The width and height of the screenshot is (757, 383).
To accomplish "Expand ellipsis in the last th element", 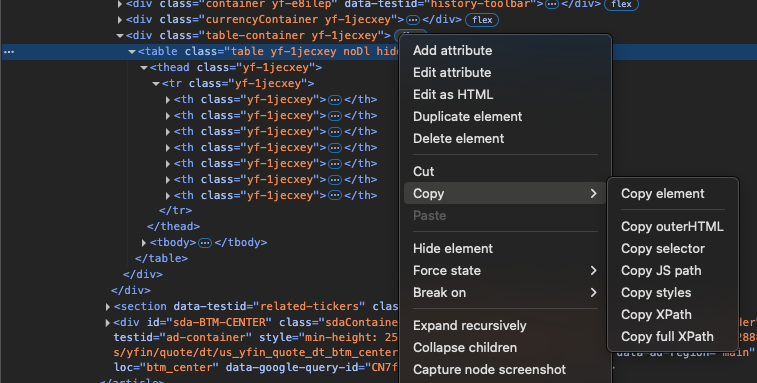I will (x=335, y=196).
